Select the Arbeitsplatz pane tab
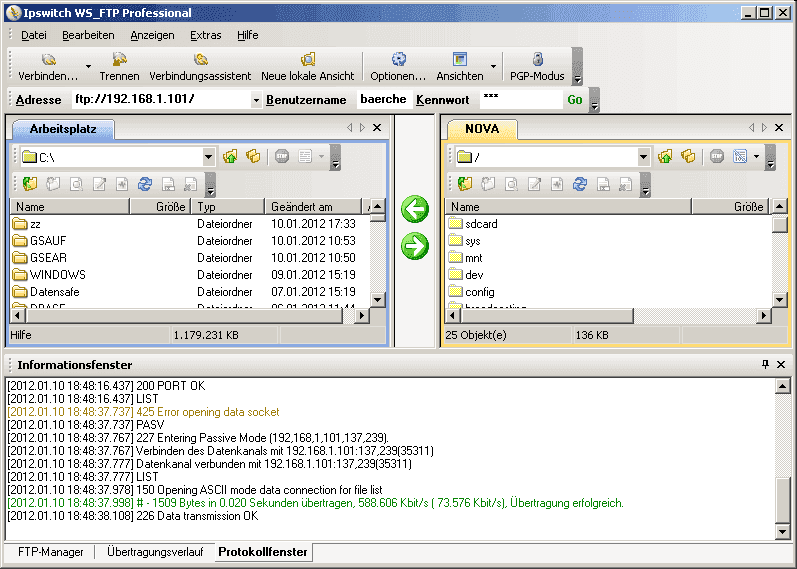This screenshot has height=569, width=797. click(x=63, y=129)
